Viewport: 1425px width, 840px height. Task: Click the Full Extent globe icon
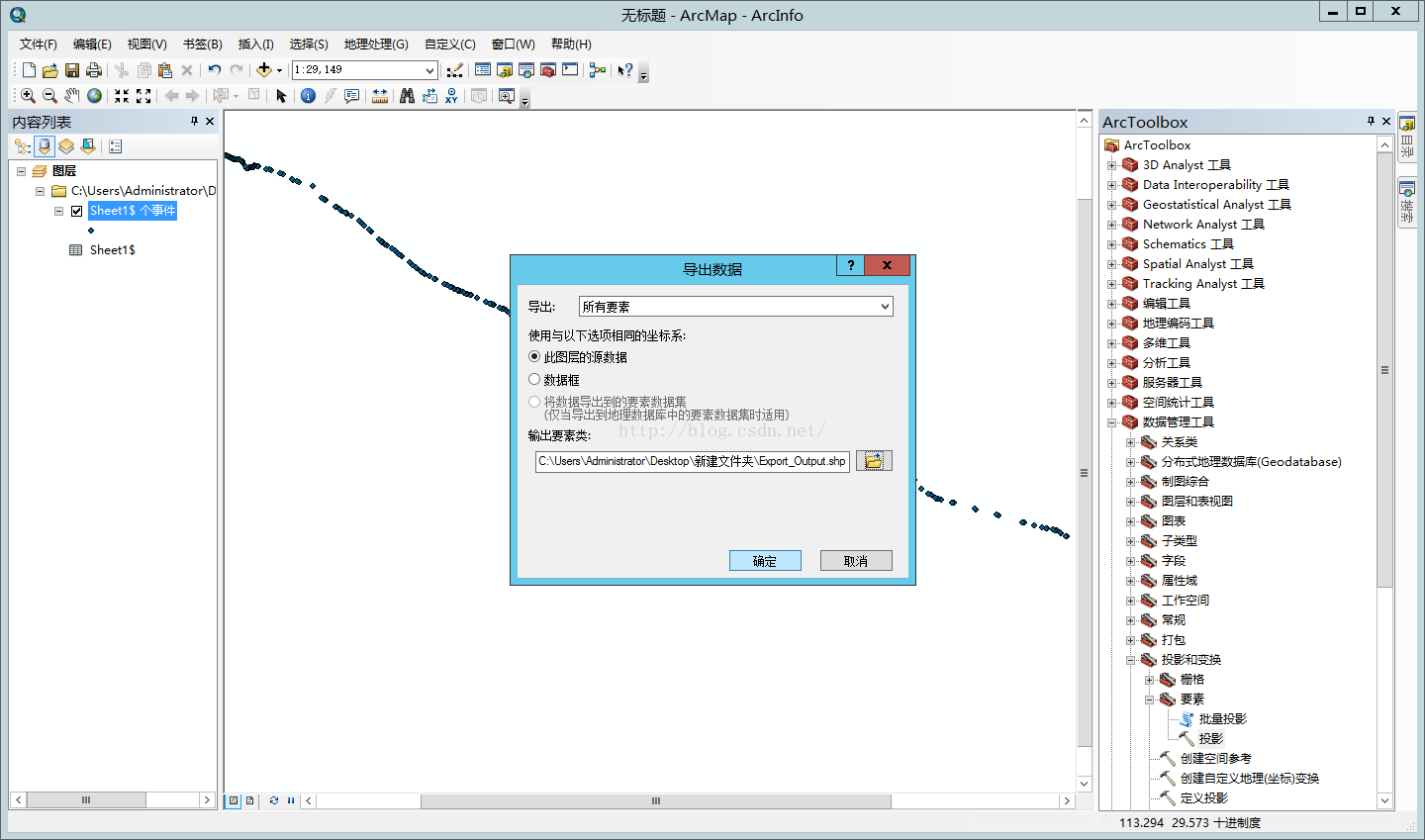coord(94,96)
